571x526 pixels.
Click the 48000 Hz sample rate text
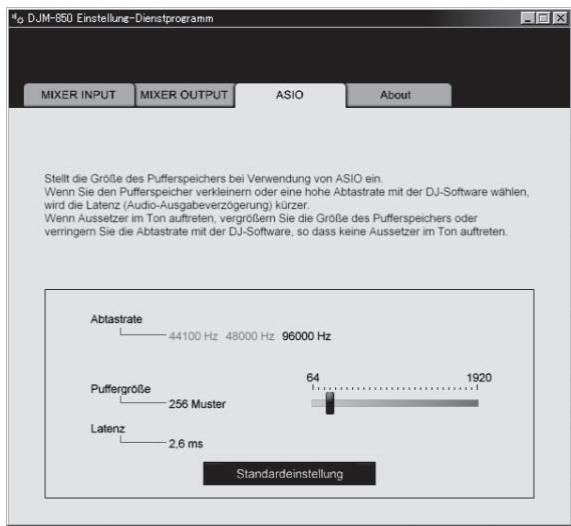coord(250,336)
